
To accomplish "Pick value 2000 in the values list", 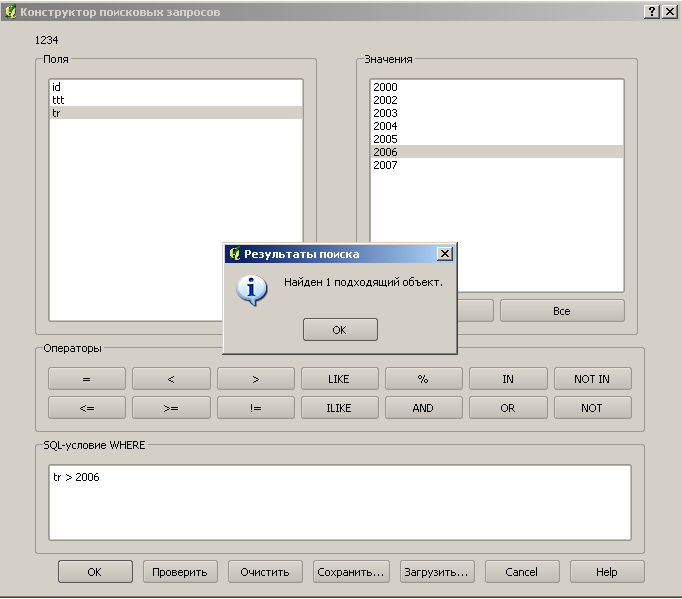I will click(497, 87).
